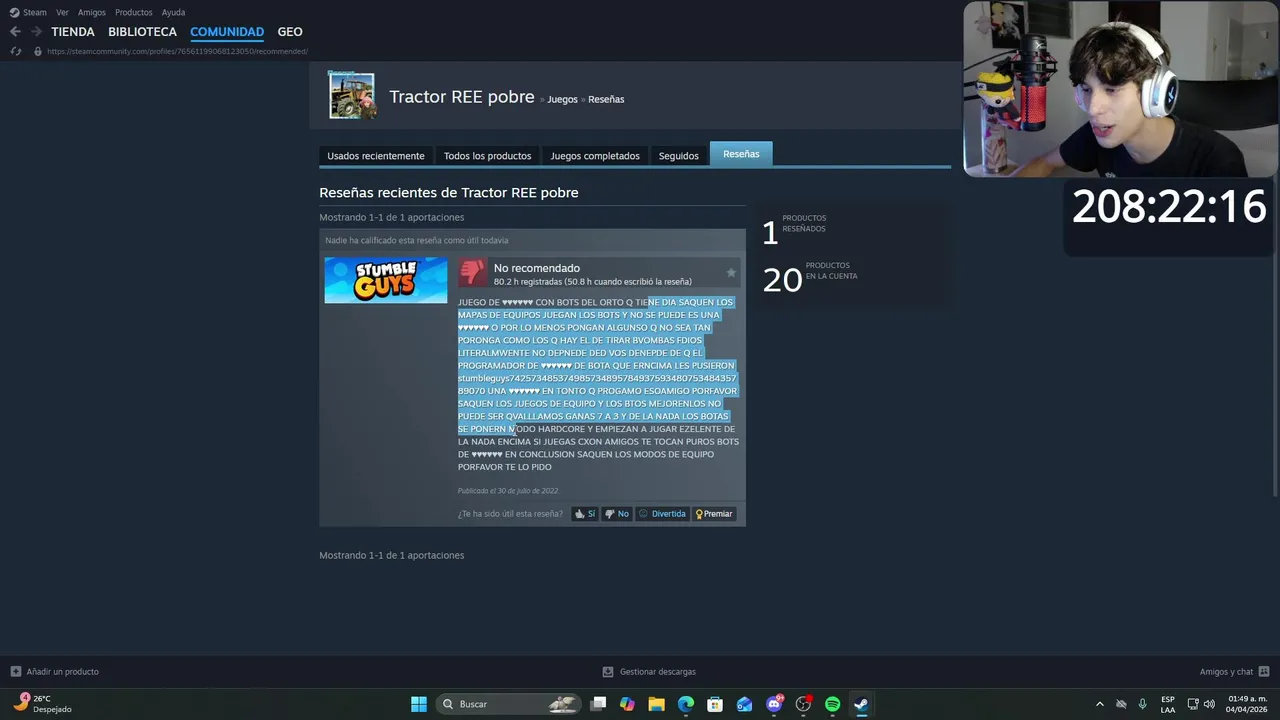Screen dimensions: 1280x720
Task: Open File Explorer from taskbar
Action: coord(656,704)
